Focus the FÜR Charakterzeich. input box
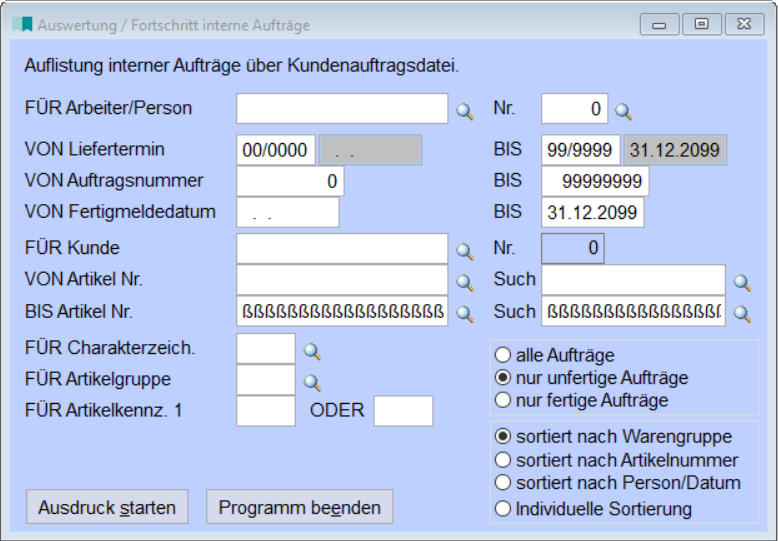Image resolution: width=778 pixels, height=541 pixels. point(266,348)
